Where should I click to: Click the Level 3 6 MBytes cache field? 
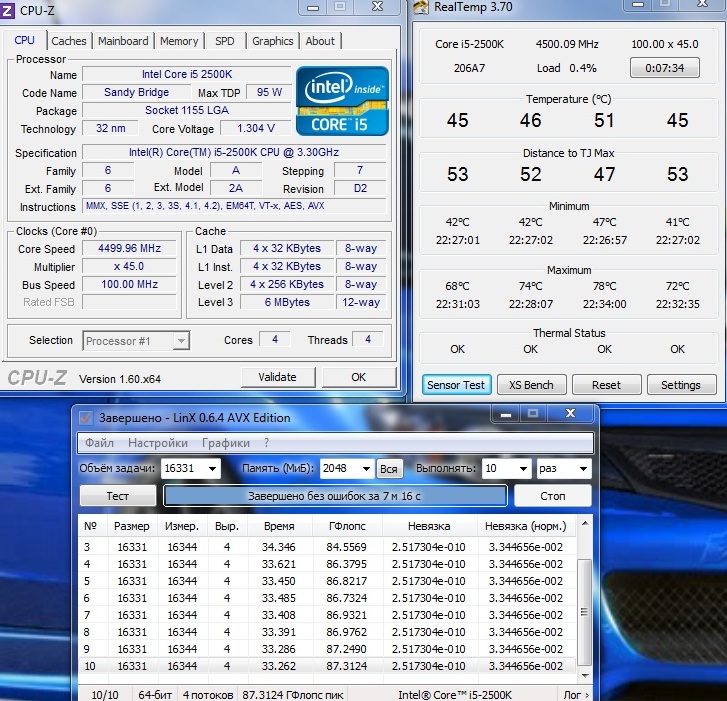pos(287,302)
